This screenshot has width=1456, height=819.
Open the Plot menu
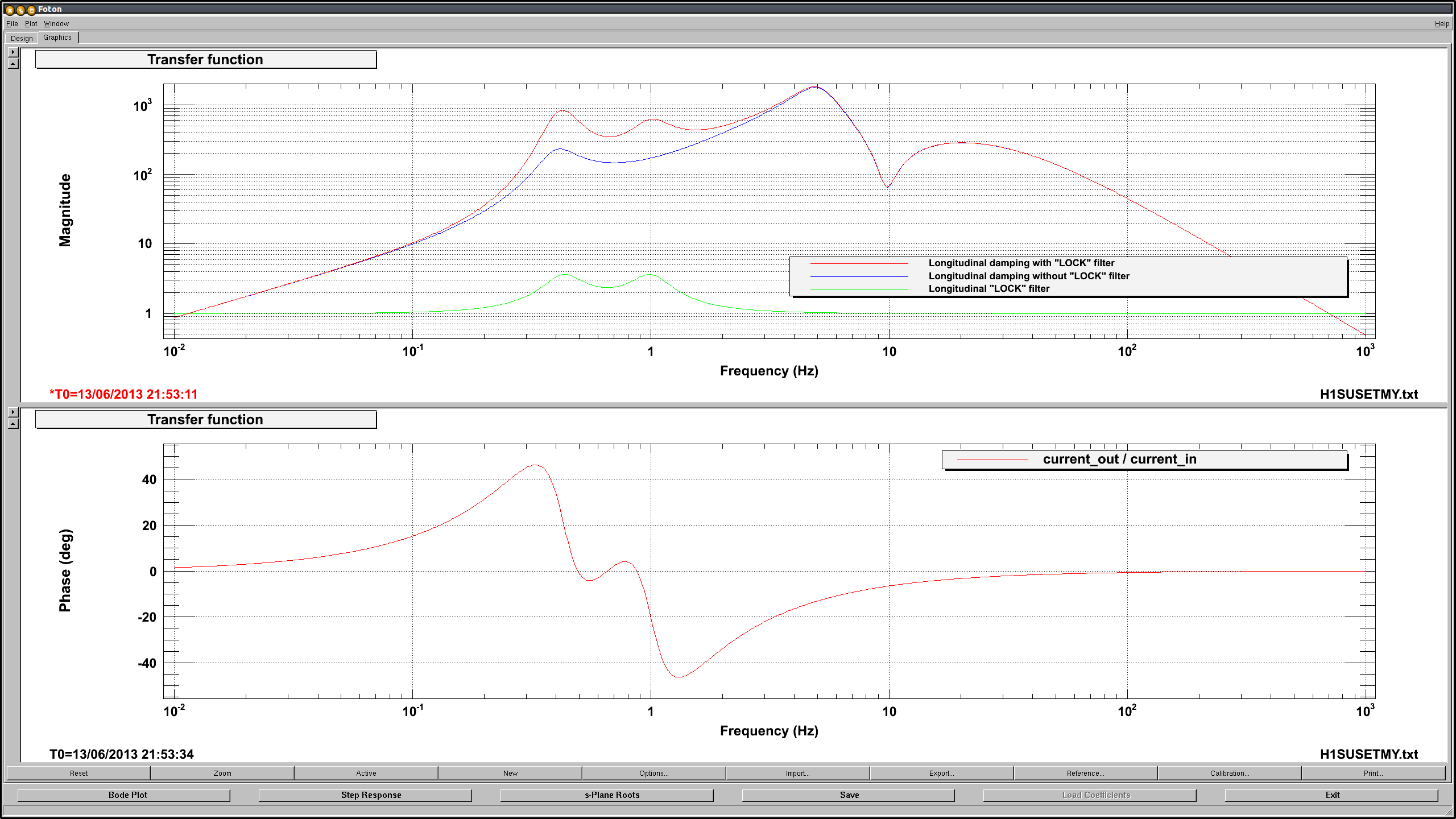31,23
